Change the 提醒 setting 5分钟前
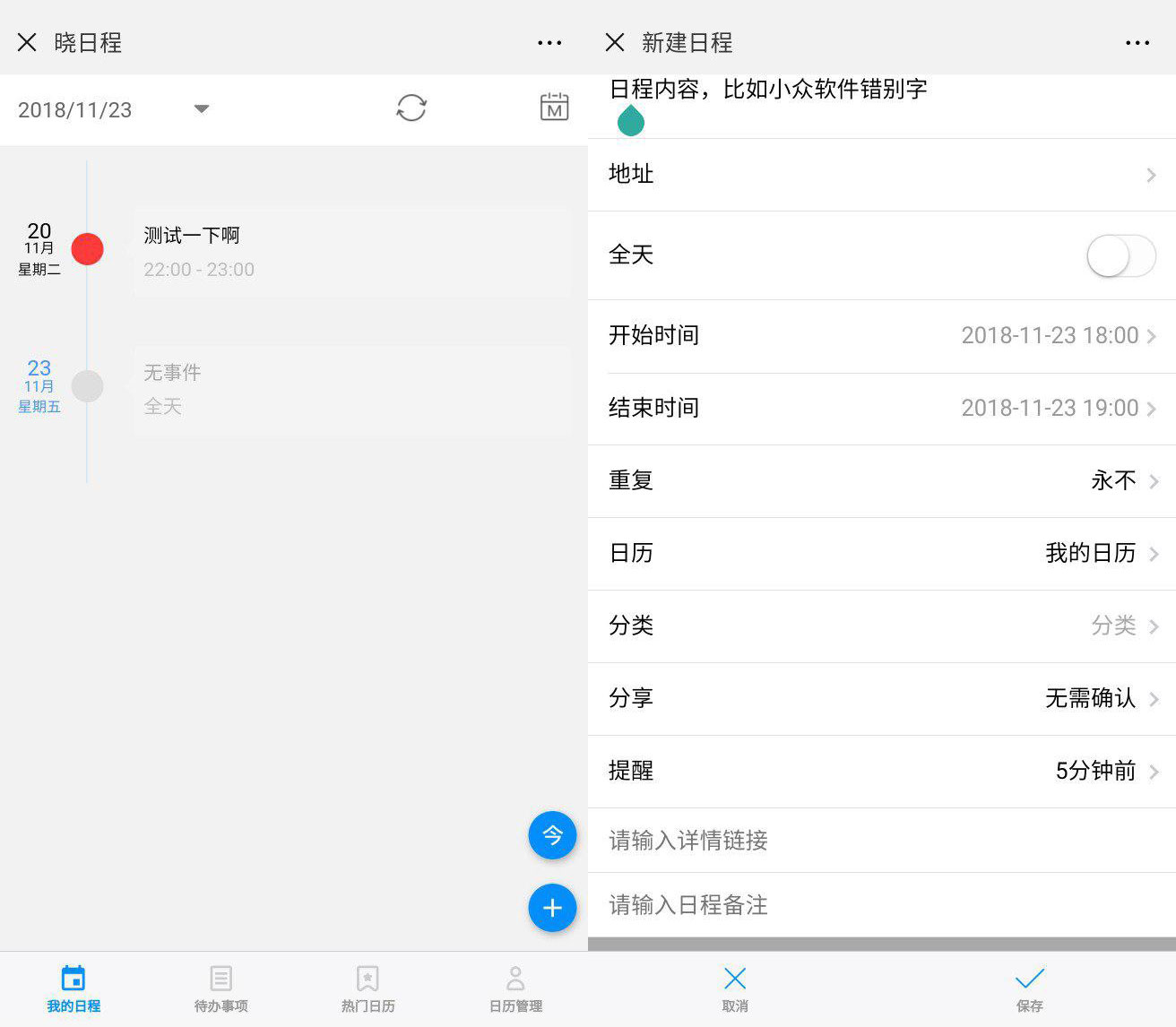The image size is (1176, 1027). pos(882,772)
